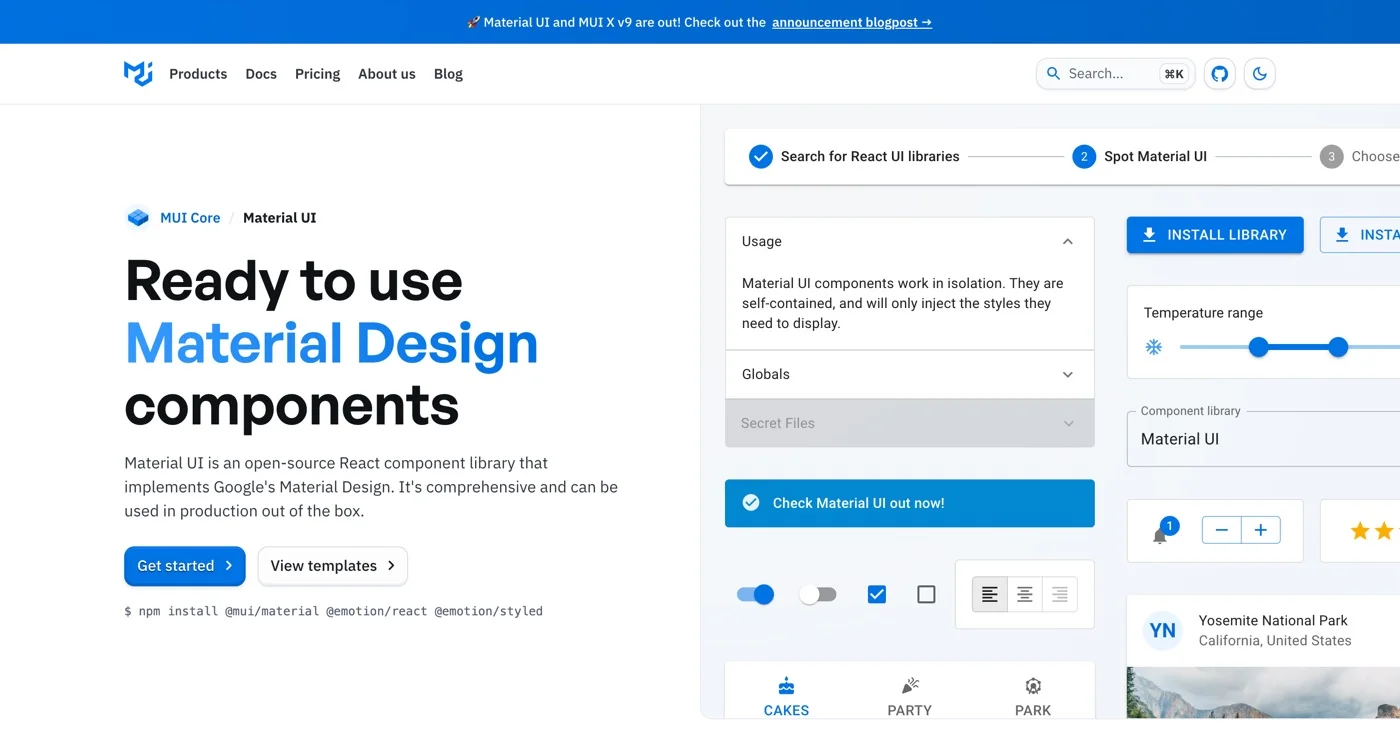
Task: Click the Install Library button
Action: coord(1215,235)
